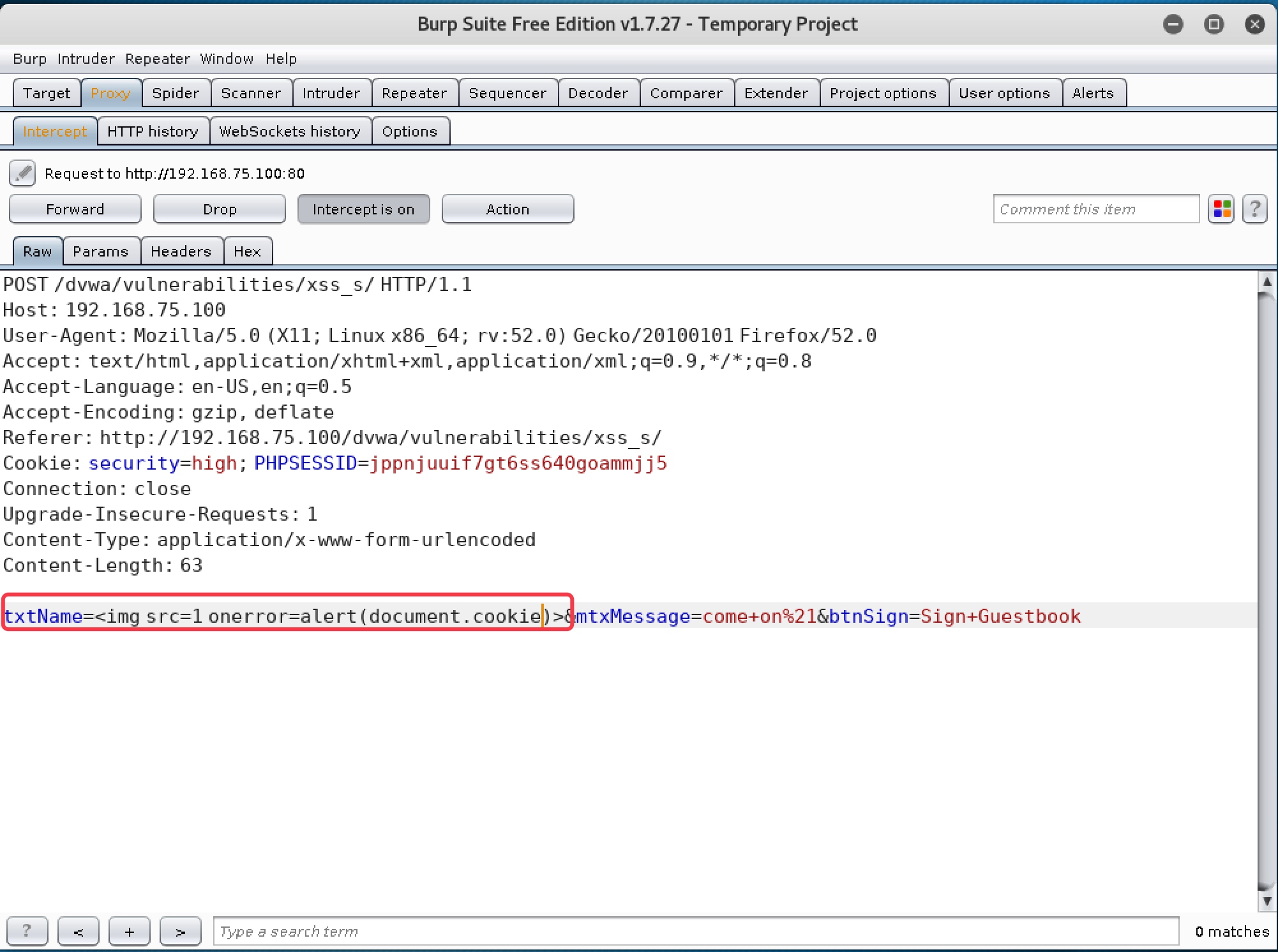Go to next search match button
1278x952 pixels.
(181, 931)
